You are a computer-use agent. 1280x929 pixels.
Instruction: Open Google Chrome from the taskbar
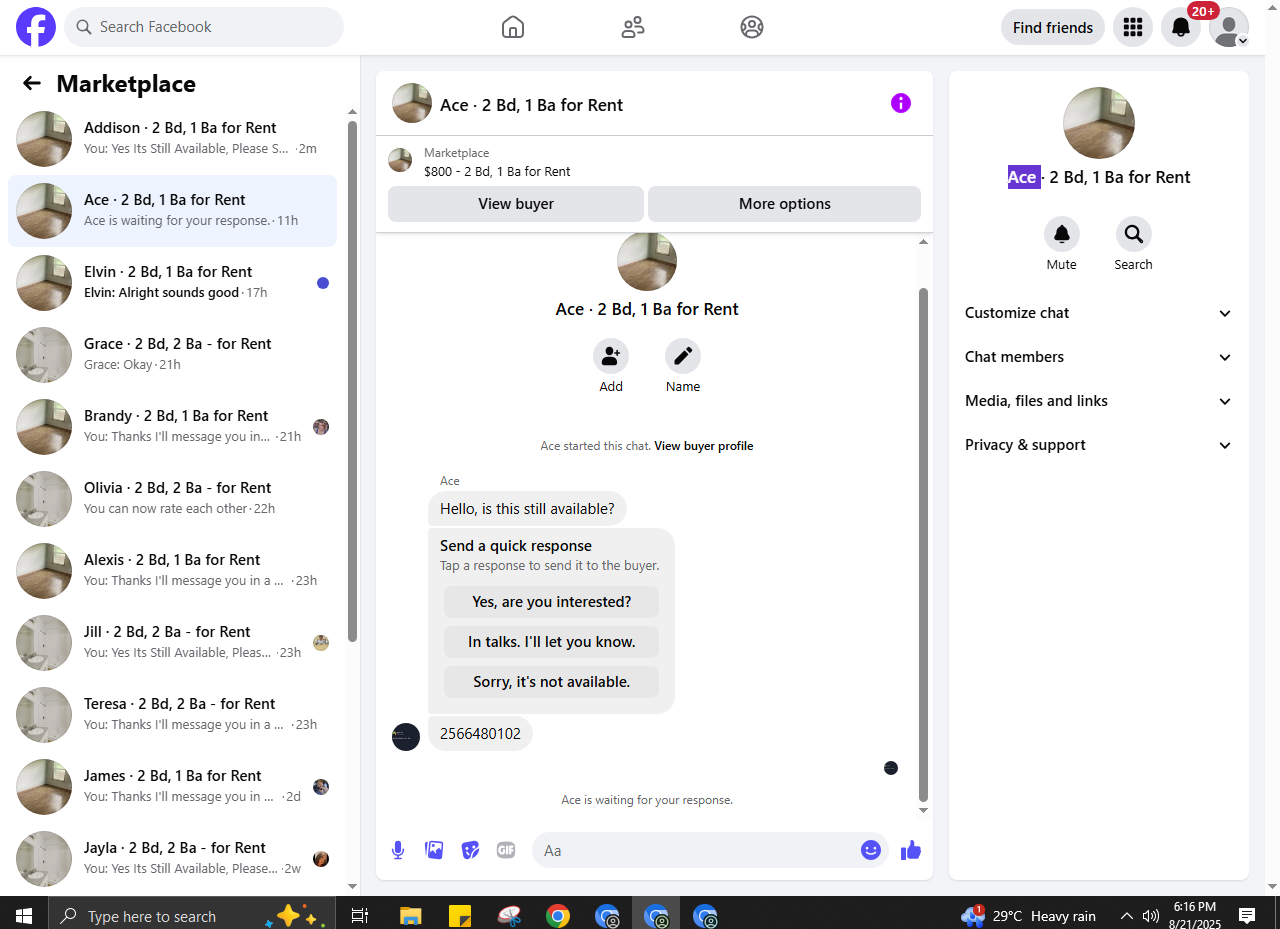(x=558, y=915)
